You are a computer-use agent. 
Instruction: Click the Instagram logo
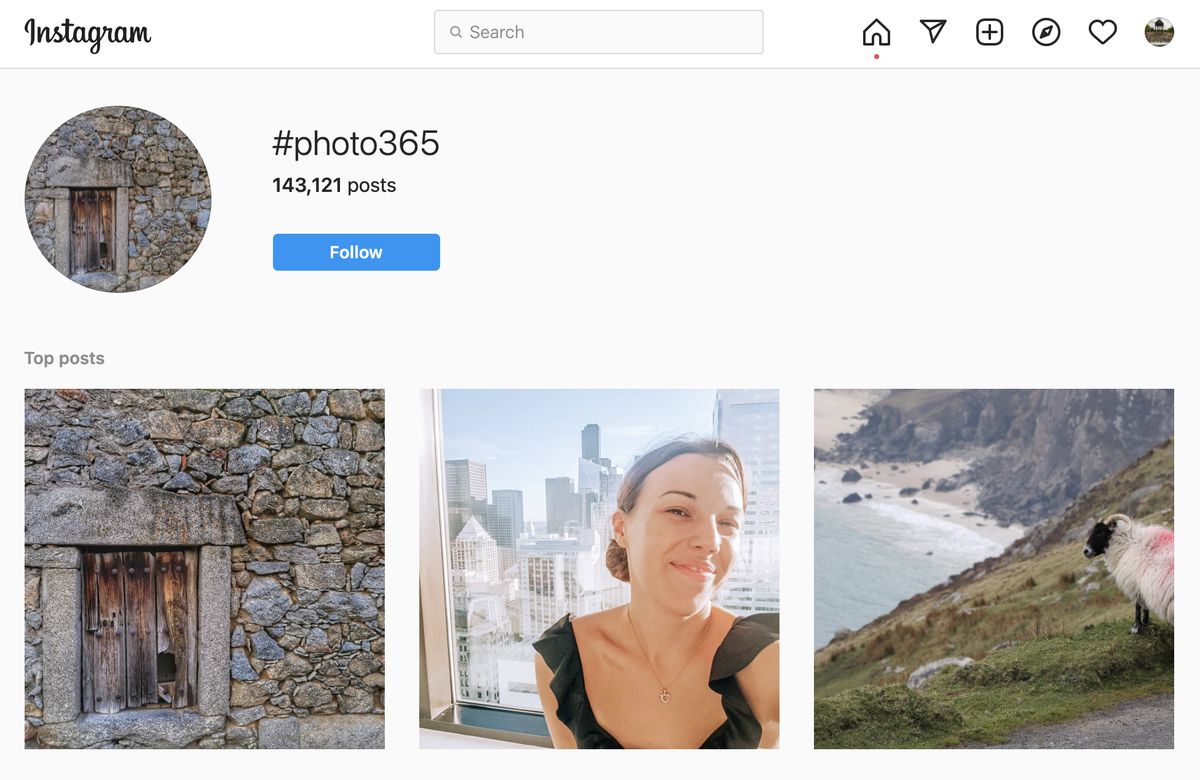(x=88, y=34)
